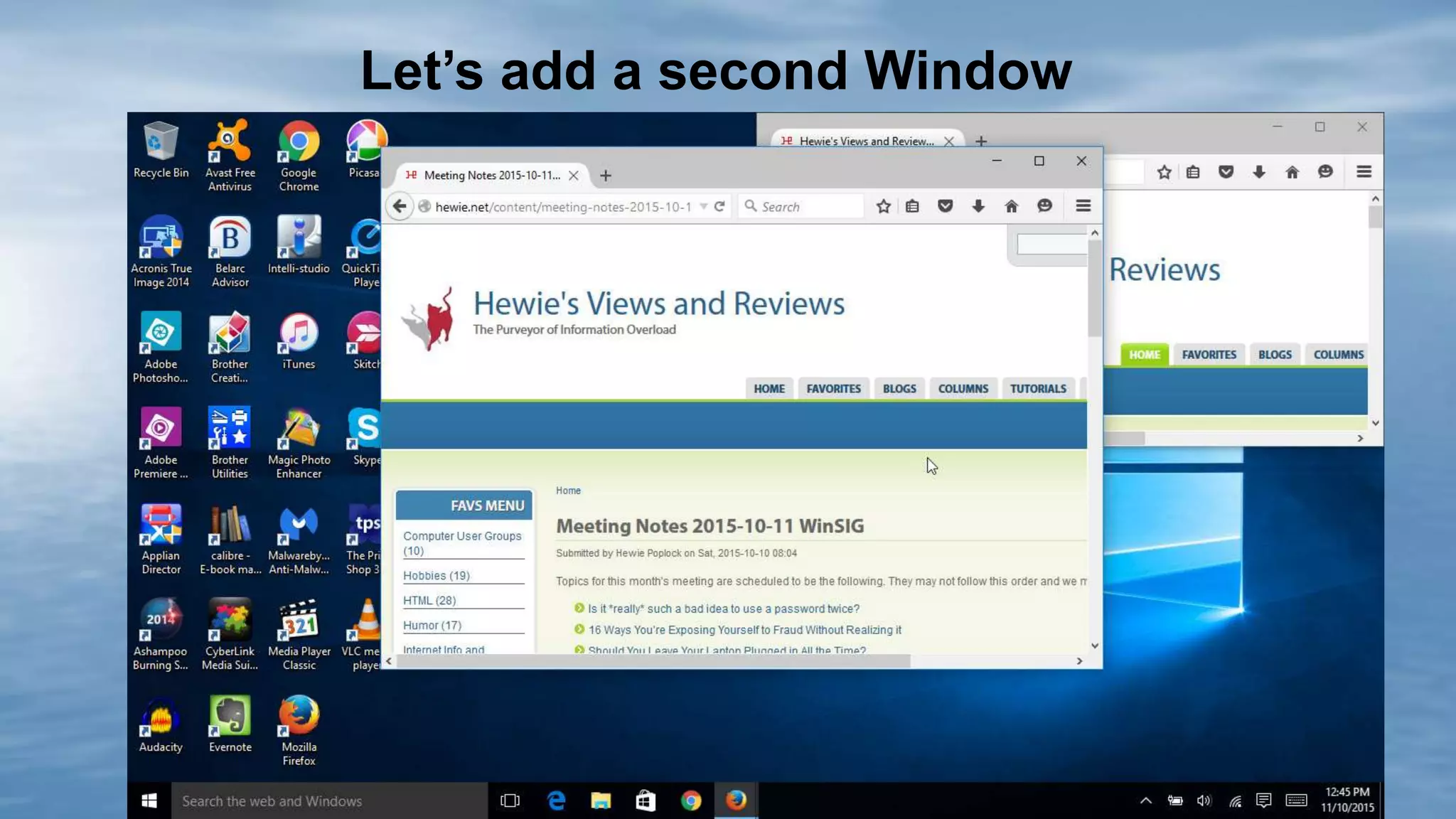Click FAVORITES in back window page

1209,355
